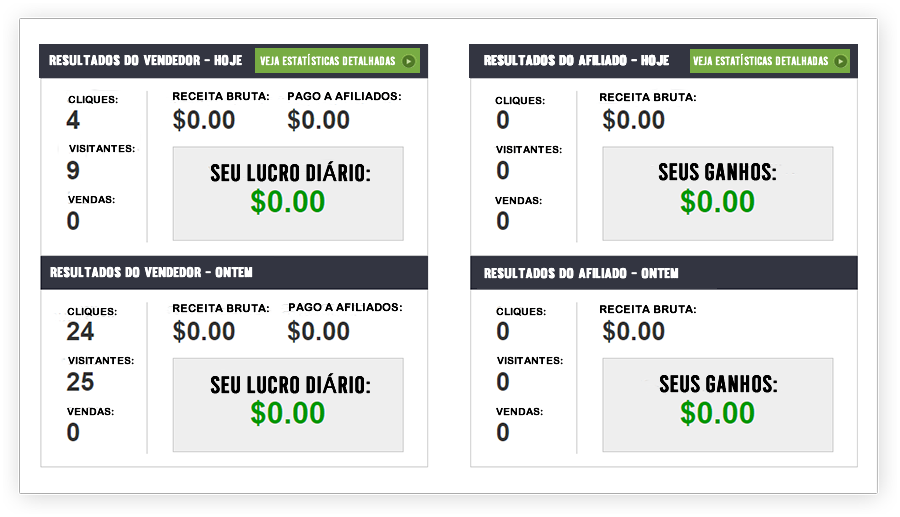
Task: Click today's affiliate 'Receita Bruta' amount
Action: point(634,121)
